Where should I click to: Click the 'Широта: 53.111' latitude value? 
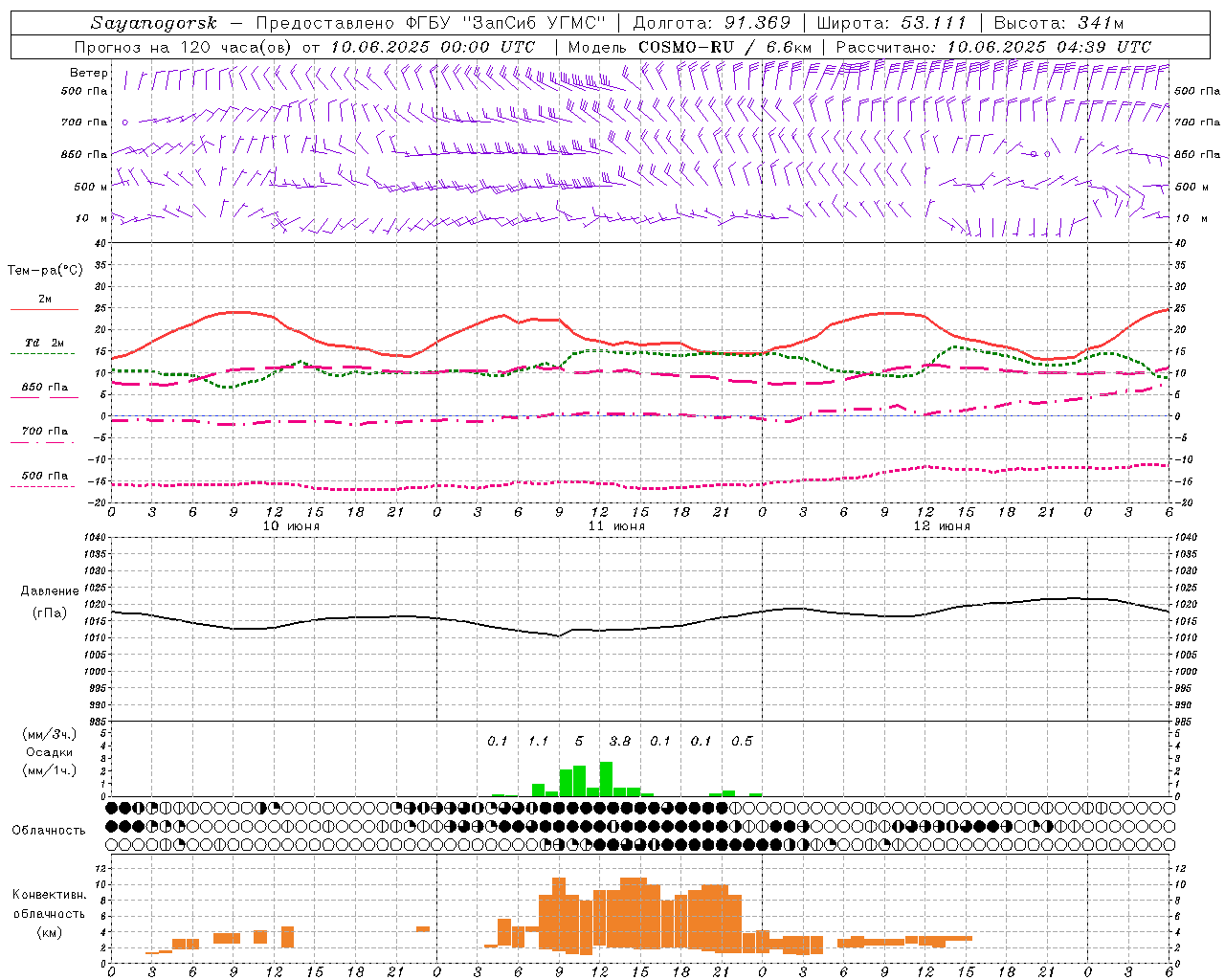tap(892, 23)
